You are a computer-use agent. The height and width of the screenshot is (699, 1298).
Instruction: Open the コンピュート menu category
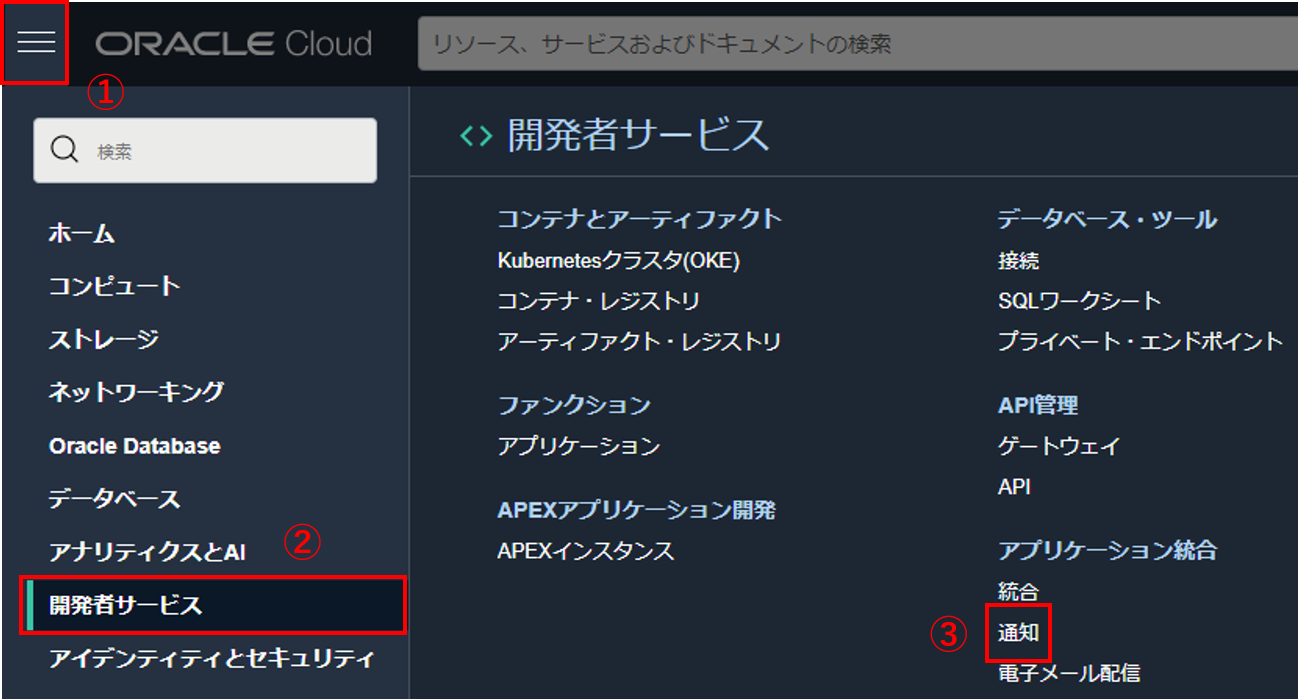coord(114,286)
